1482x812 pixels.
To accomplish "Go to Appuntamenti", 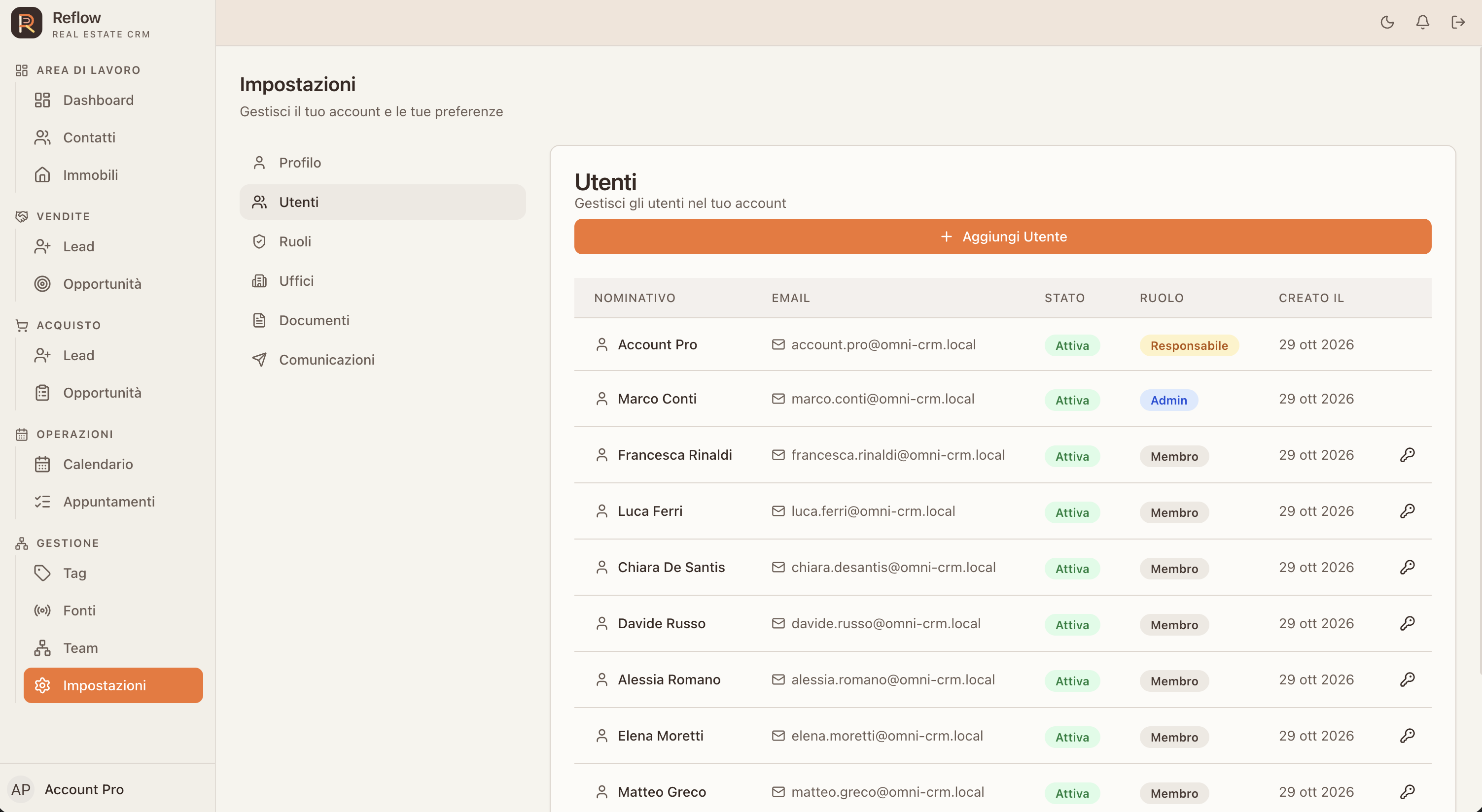I will pyautogui.click(x=113, y=502).
